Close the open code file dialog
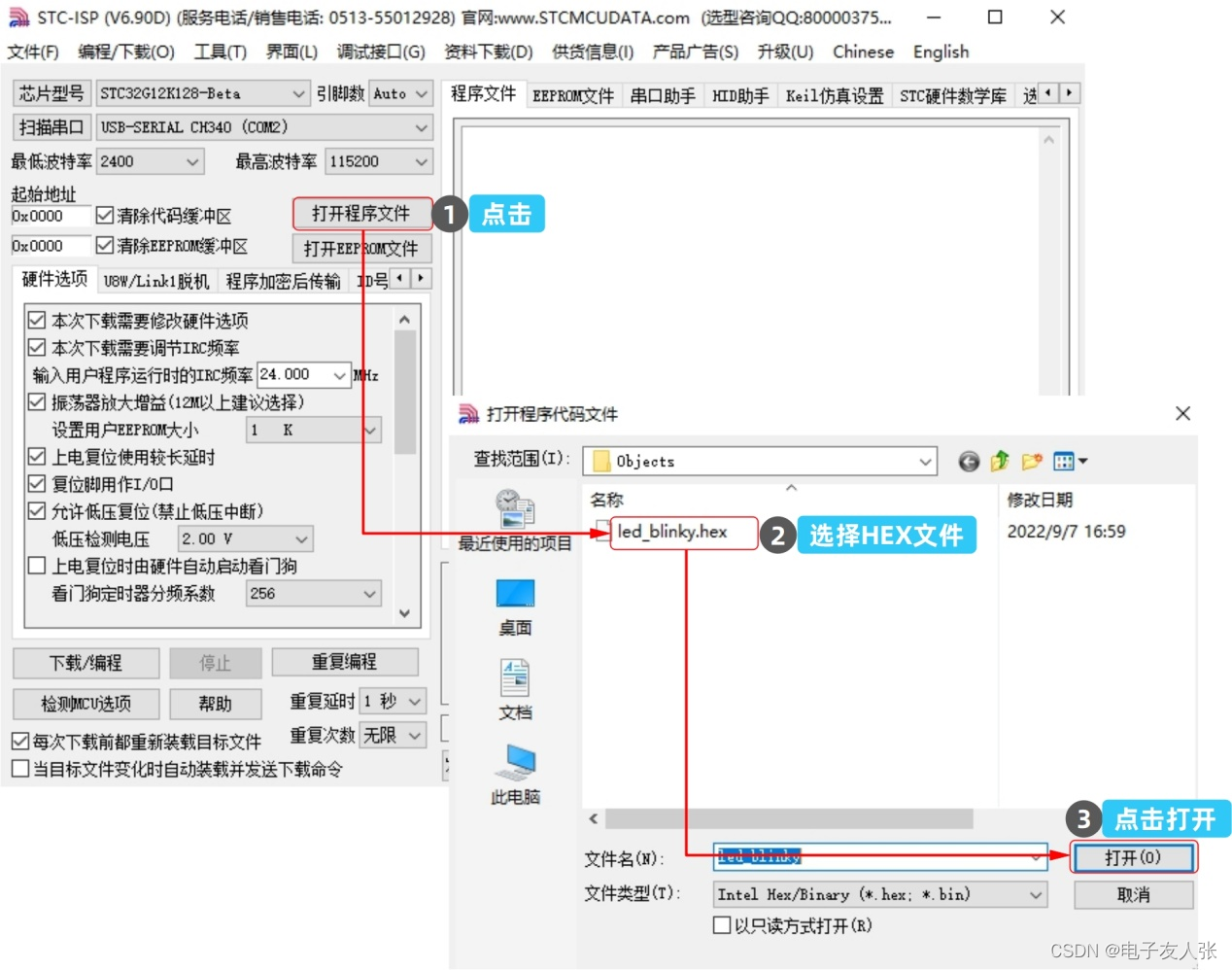Image resolution: width=1232 pixels, height=970 pixels. pos(1182,413)
